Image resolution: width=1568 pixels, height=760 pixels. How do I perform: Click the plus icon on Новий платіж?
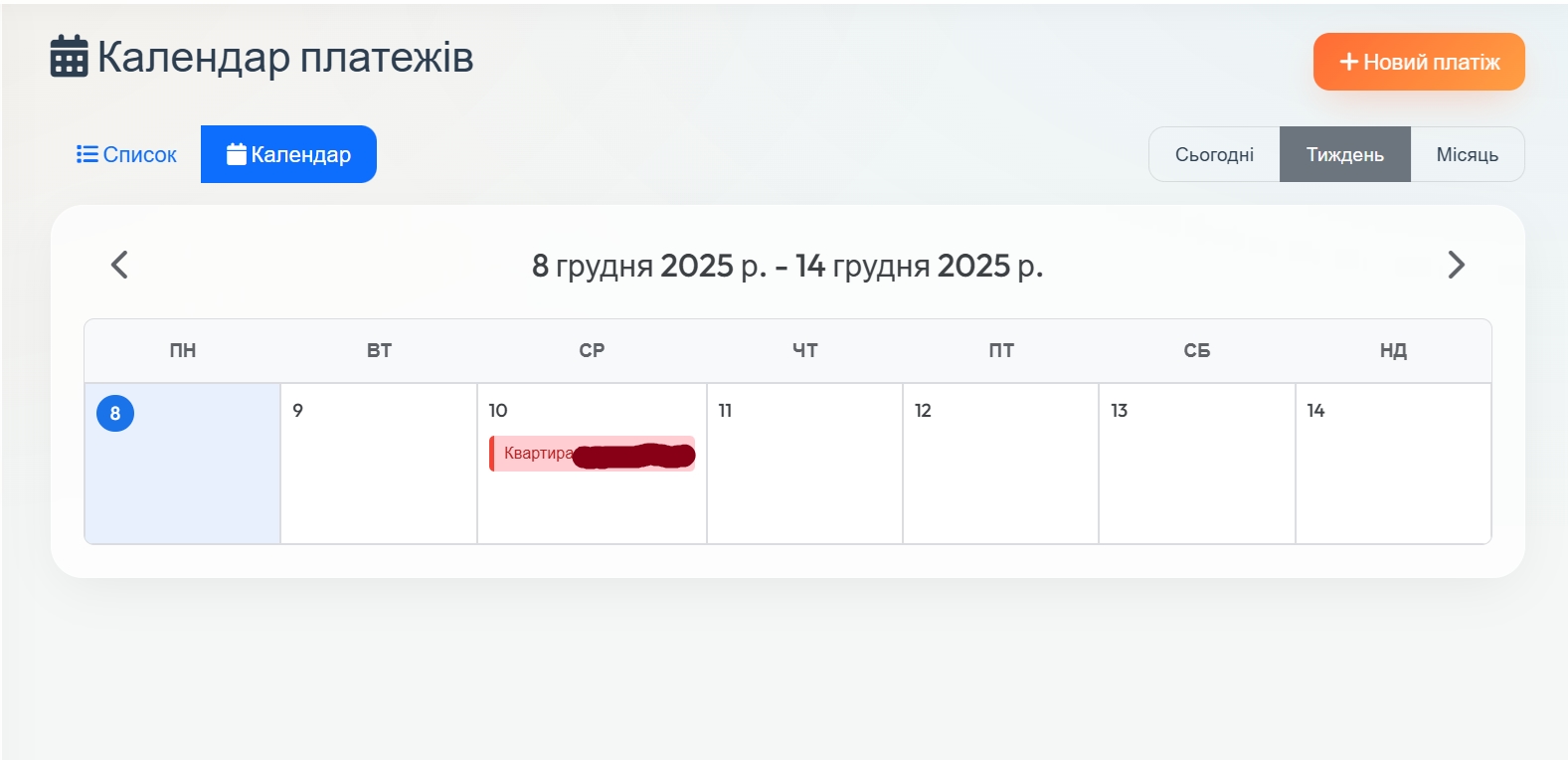pyautogui.click(x=1348, y=62)
